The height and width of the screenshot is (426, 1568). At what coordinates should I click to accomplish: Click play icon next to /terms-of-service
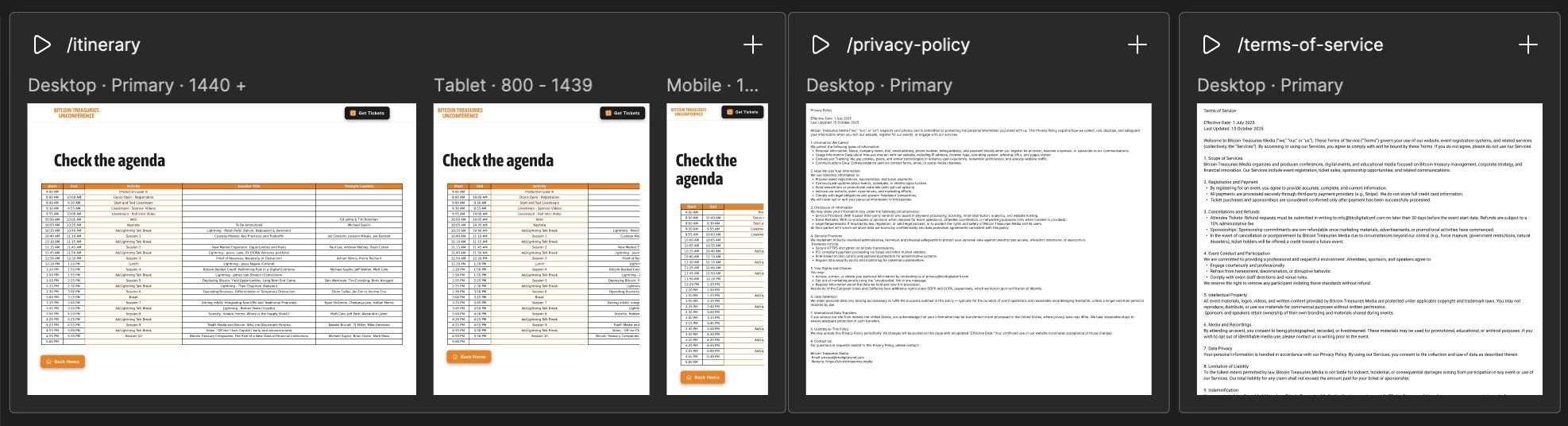click(x=1211, y=45)
